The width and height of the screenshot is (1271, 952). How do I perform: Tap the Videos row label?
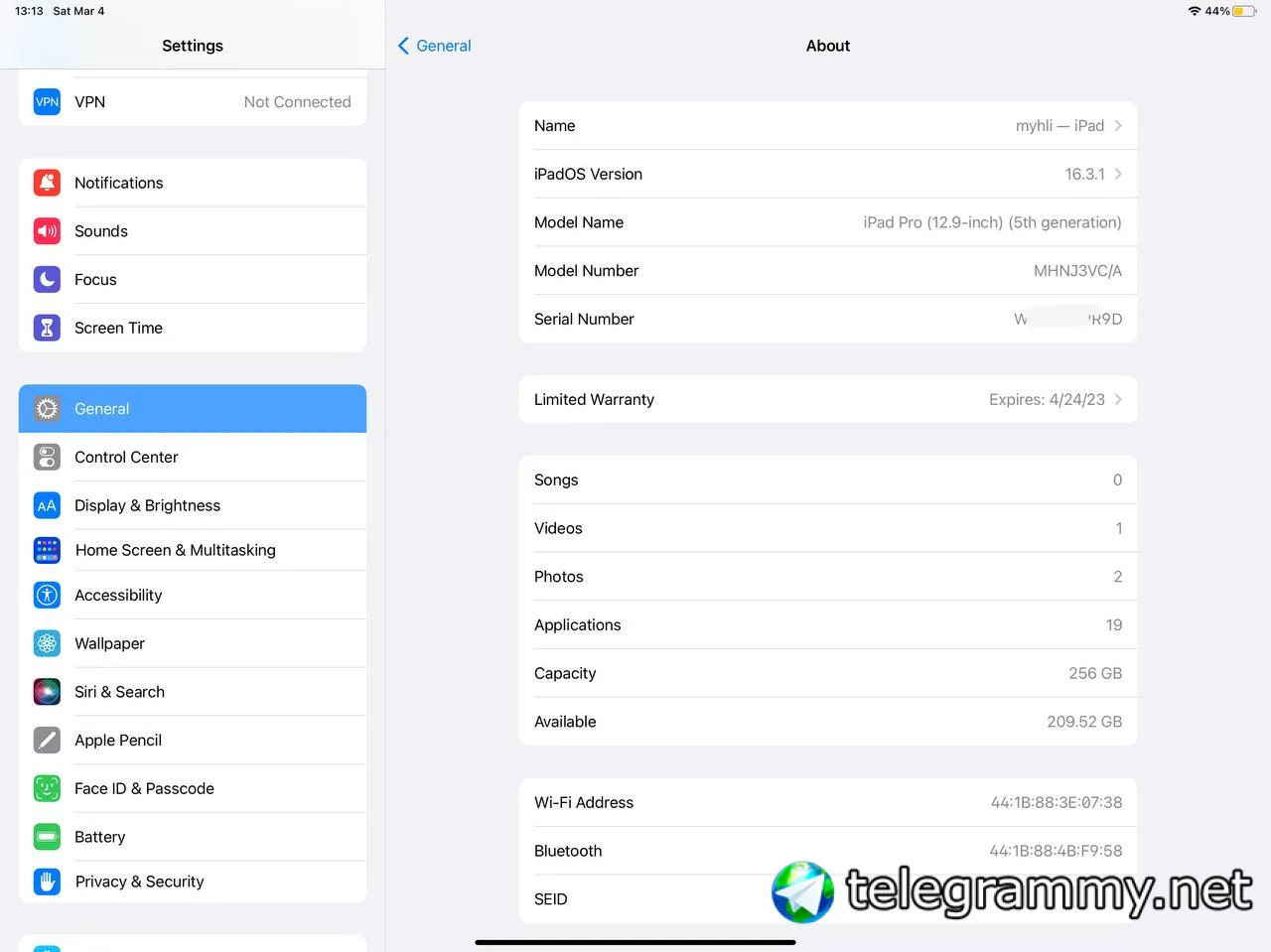[x=558, y=528]
